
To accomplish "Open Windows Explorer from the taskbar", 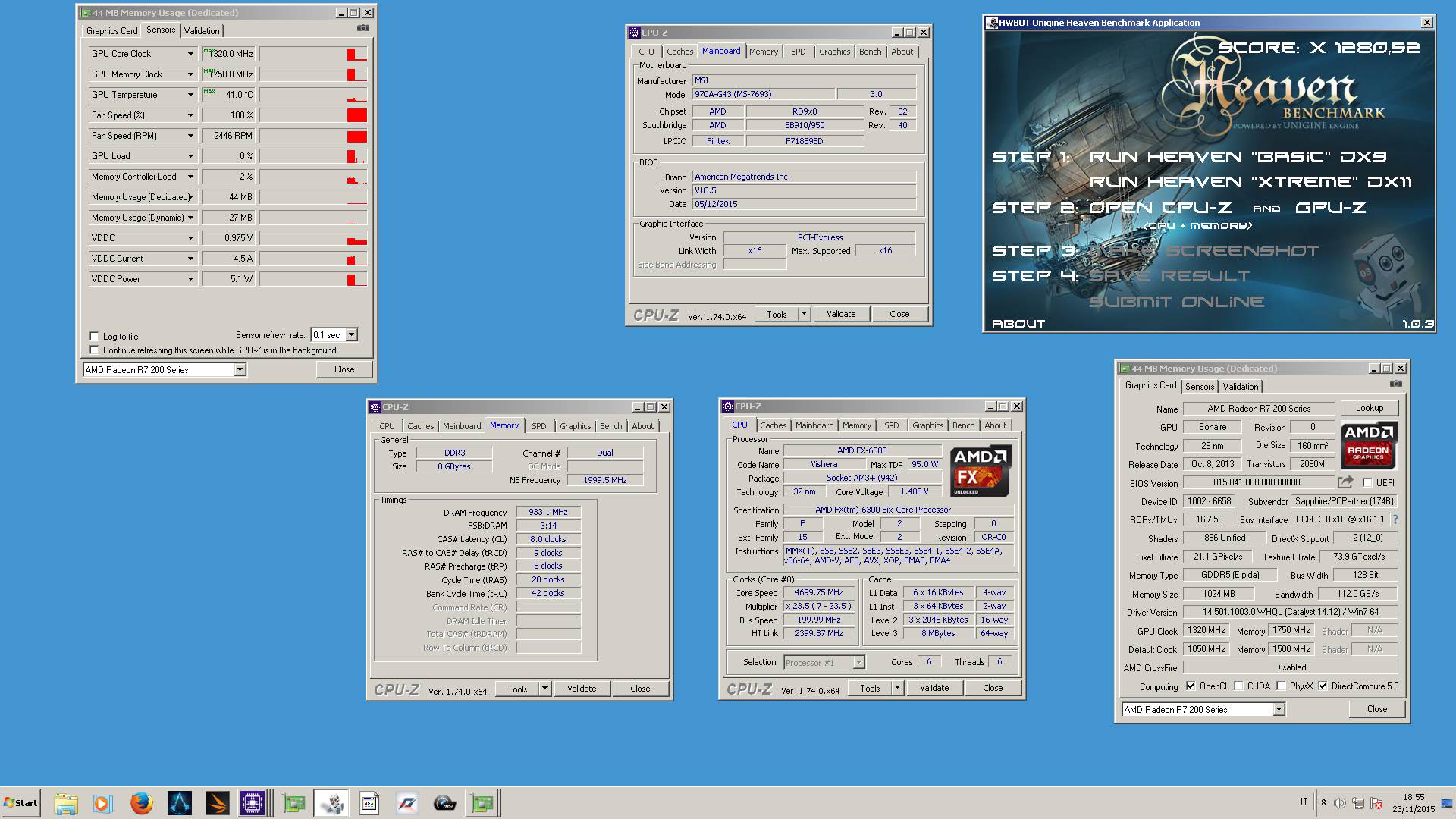I will 66,803.
